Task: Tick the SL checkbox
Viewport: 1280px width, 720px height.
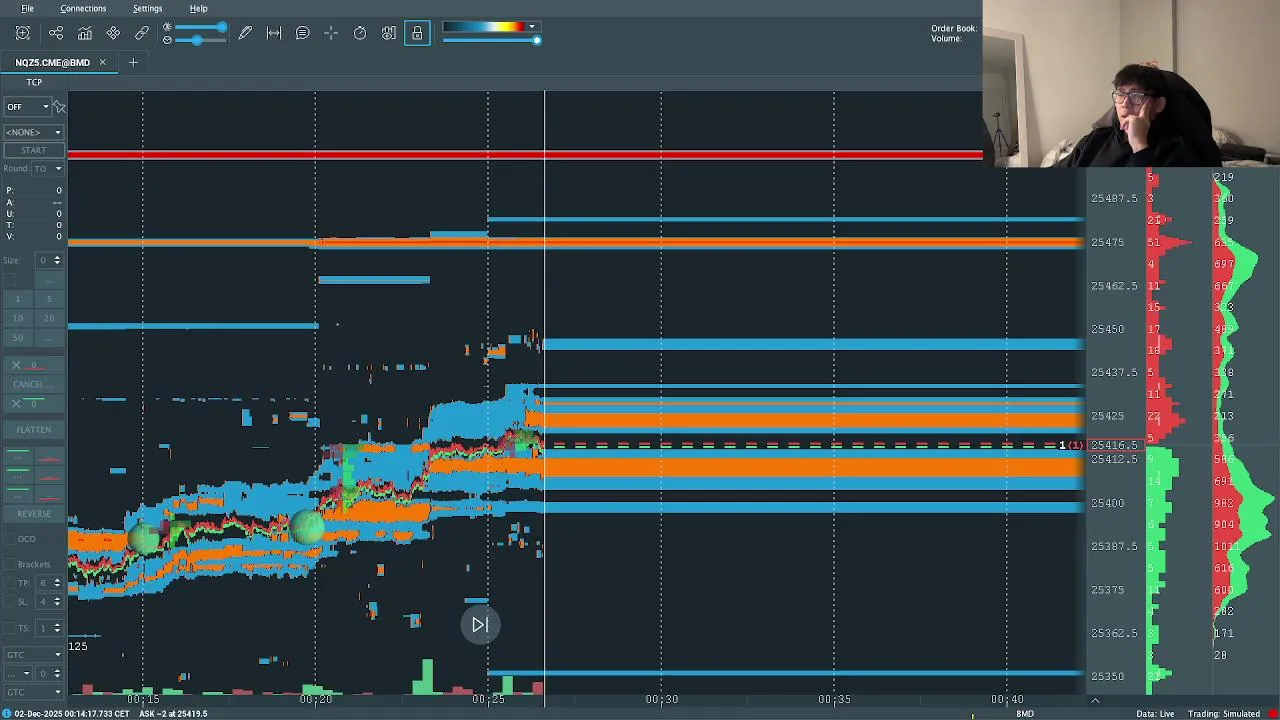Action: [x=9, y=601]
